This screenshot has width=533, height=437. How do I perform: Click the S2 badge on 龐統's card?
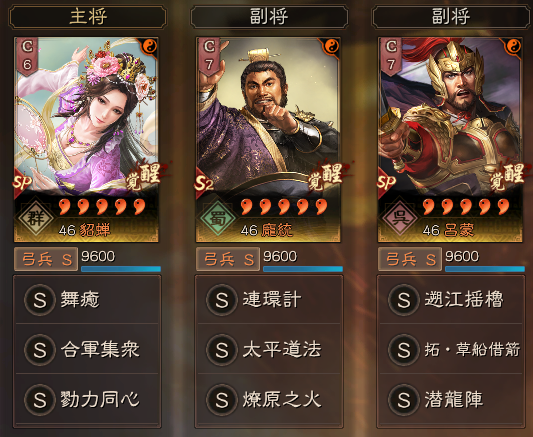(204, 183)
